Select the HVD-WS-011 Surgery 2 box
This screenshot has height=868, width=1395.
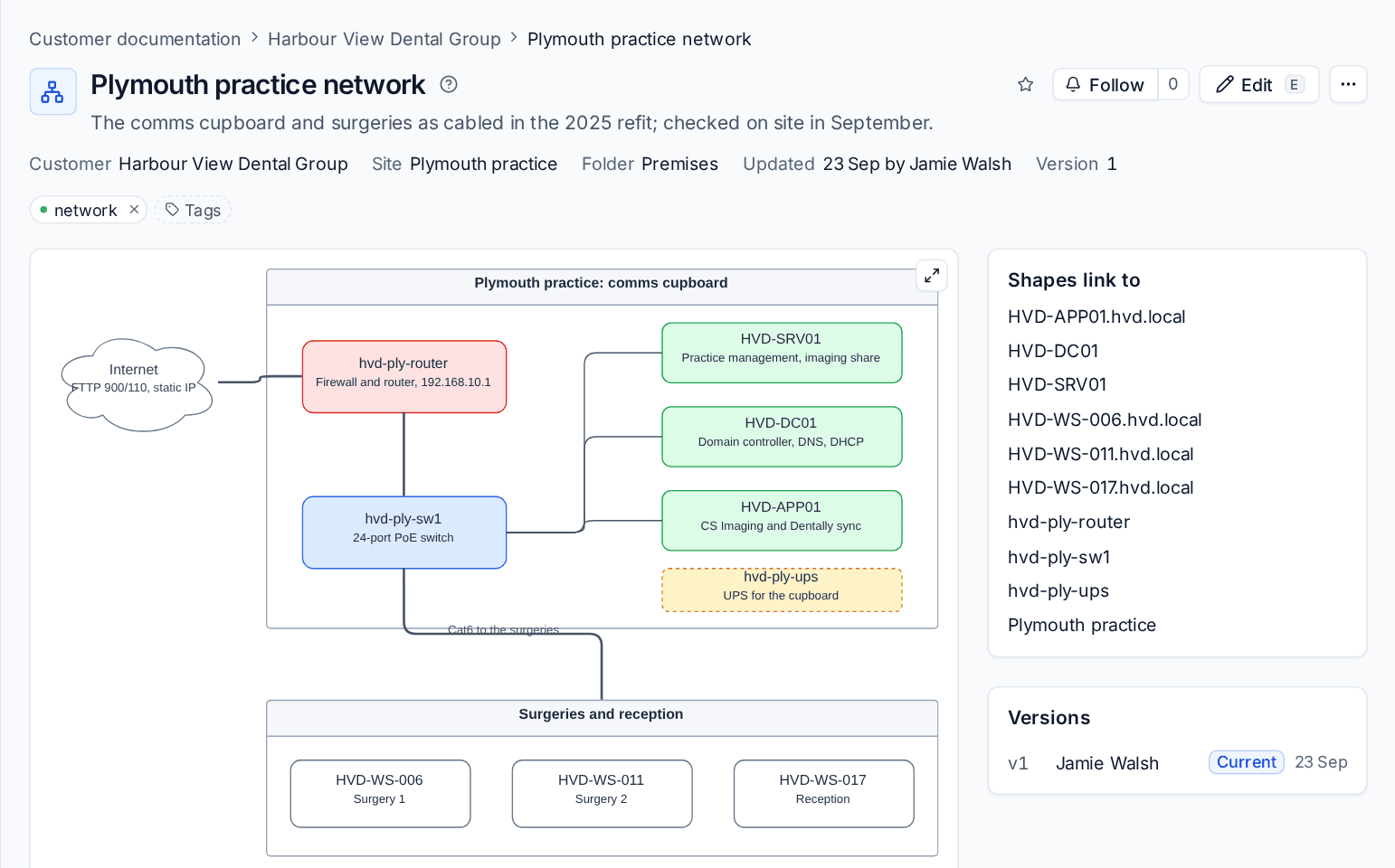[602, 794]
